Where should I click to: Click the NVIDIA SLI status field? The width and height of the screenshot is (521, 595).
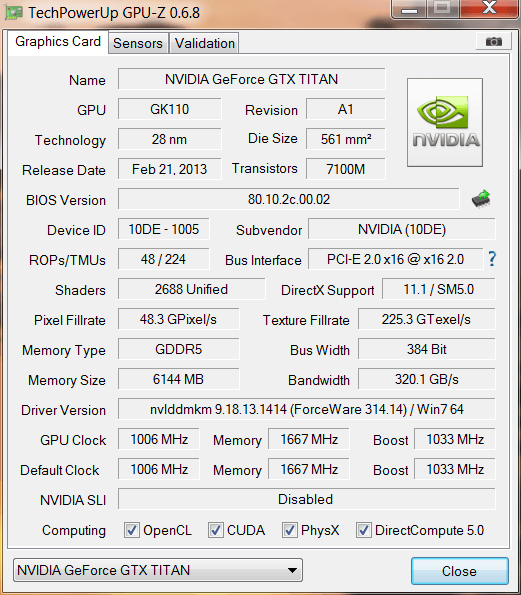click(x=307, y=499)
